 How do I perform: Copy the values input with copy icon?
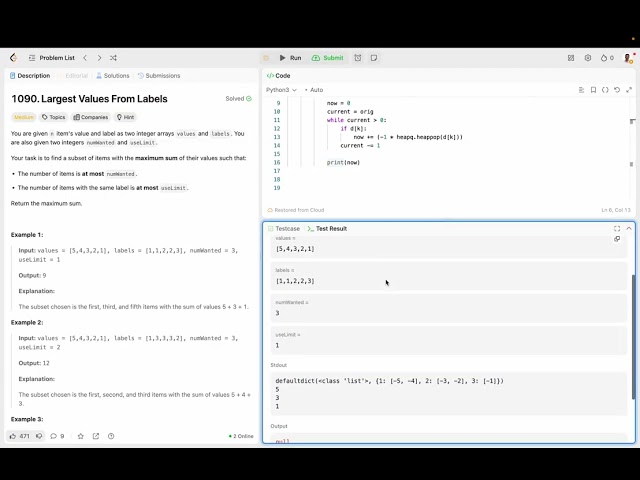(617, 239)
